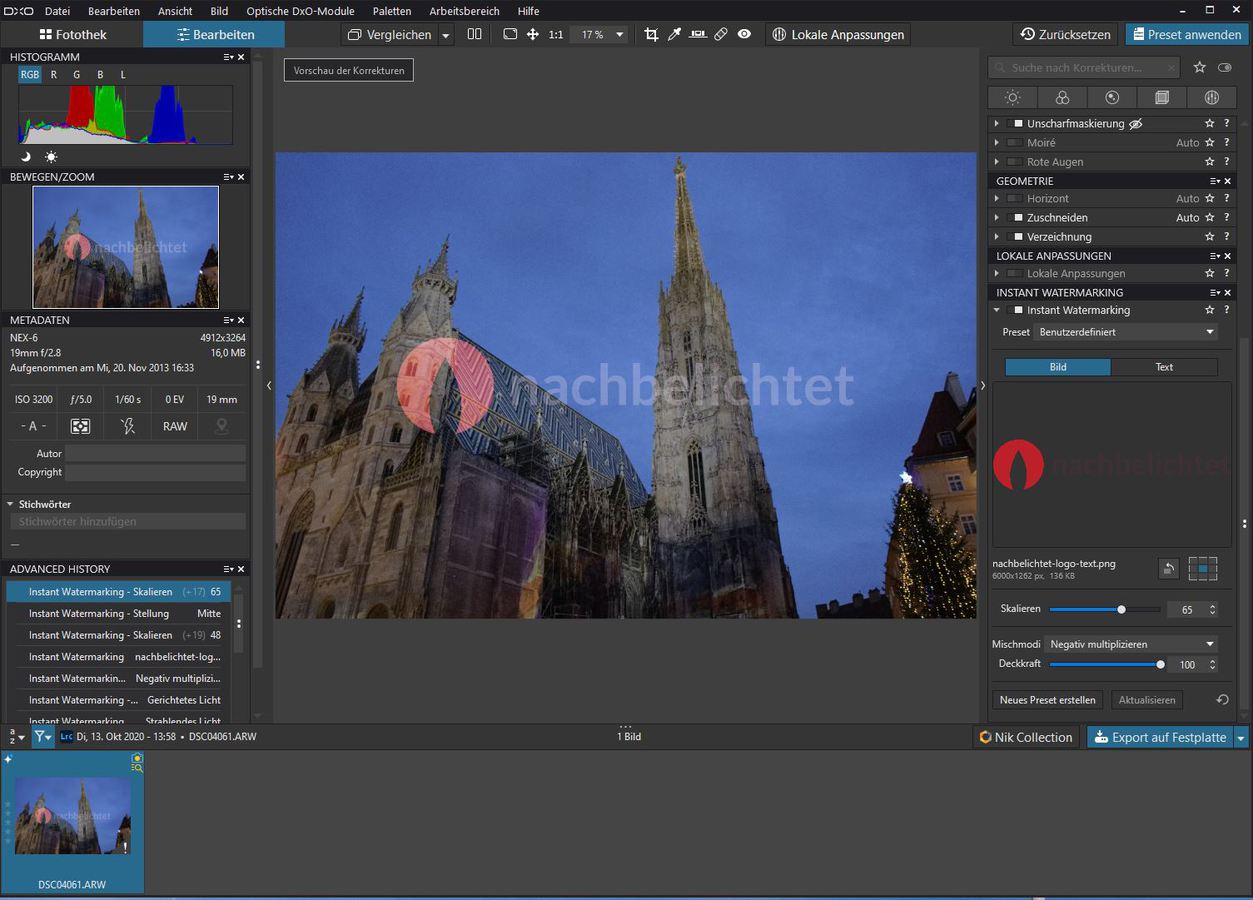Select the repair bandage tool

tap(721, 34)
